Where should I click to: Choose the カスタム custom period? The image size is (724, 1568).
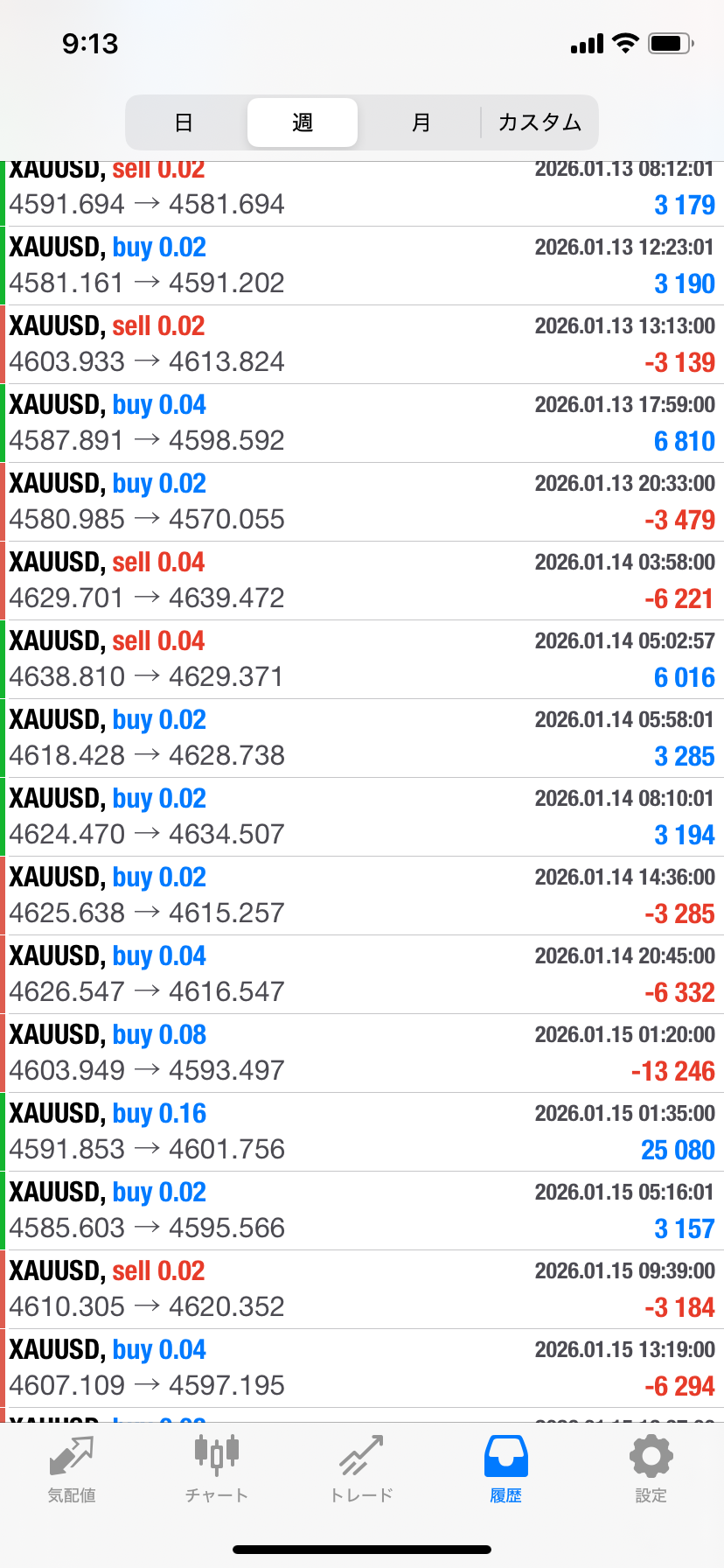pyautogui.click(x=540, y=122)
